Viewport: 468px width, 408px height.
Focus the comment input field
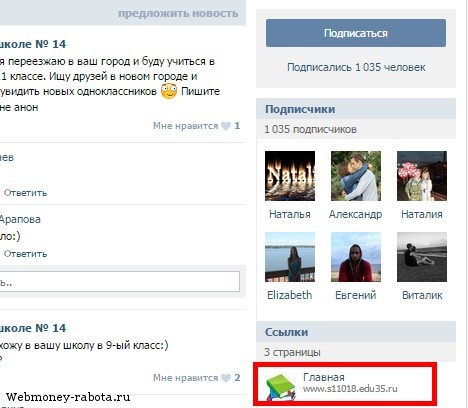coord(119,282)
